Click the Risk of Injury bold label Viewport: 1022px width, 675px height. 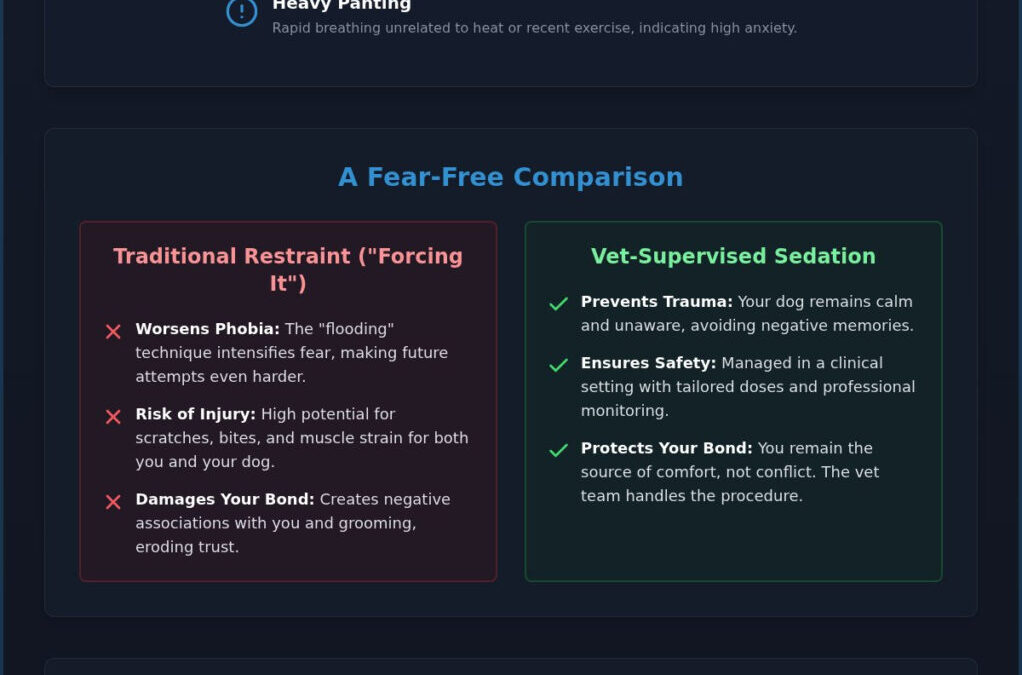click(x=196, y=414)
